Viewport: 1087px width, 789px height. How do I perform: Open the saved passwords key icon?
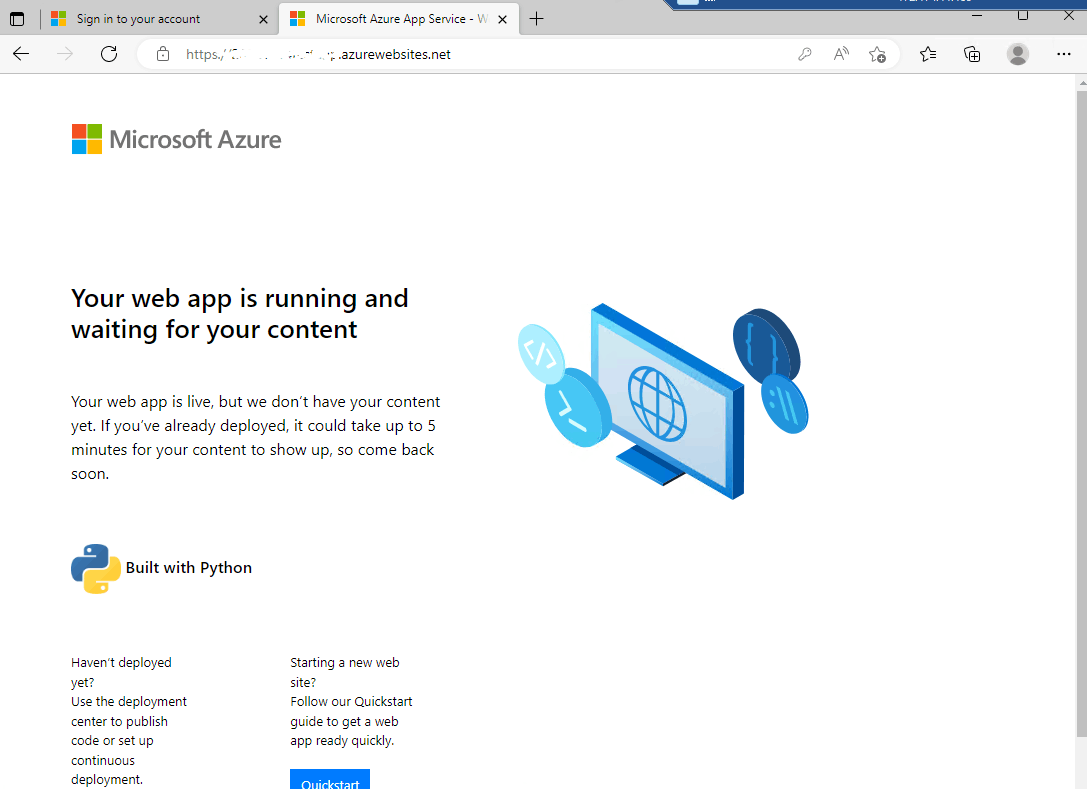pos(804,54)
